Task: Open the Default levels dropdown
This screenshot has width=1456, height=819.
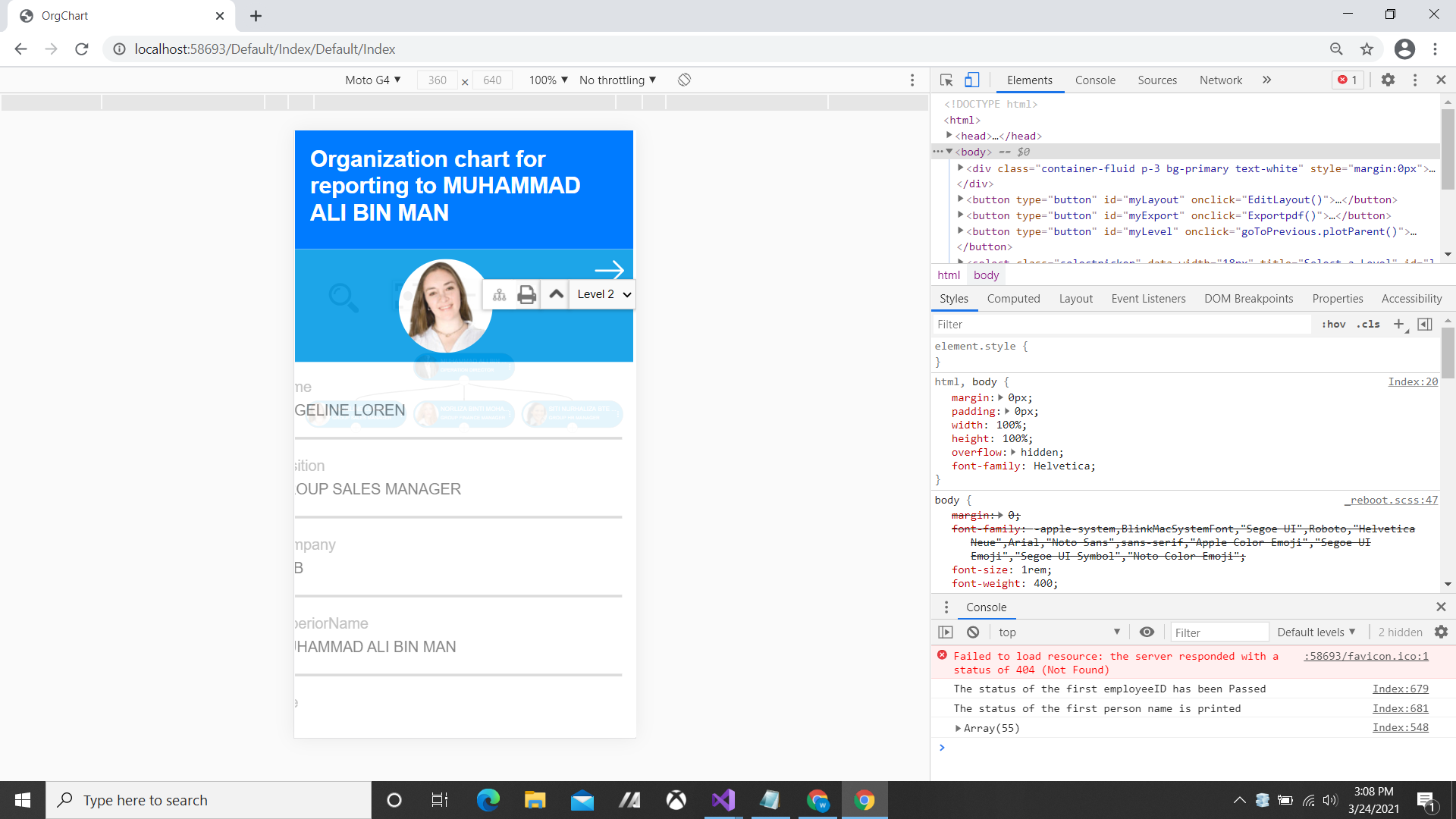Action: pos(1316,632)
